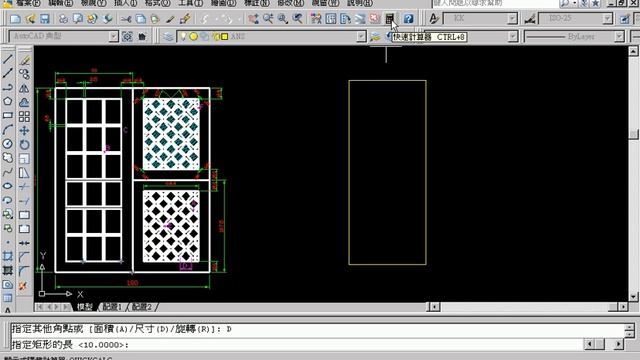The height and width of the screenshot is (360, 640).
Task: Select the Polygon draw tool
Action: click(x=7, y=102)
